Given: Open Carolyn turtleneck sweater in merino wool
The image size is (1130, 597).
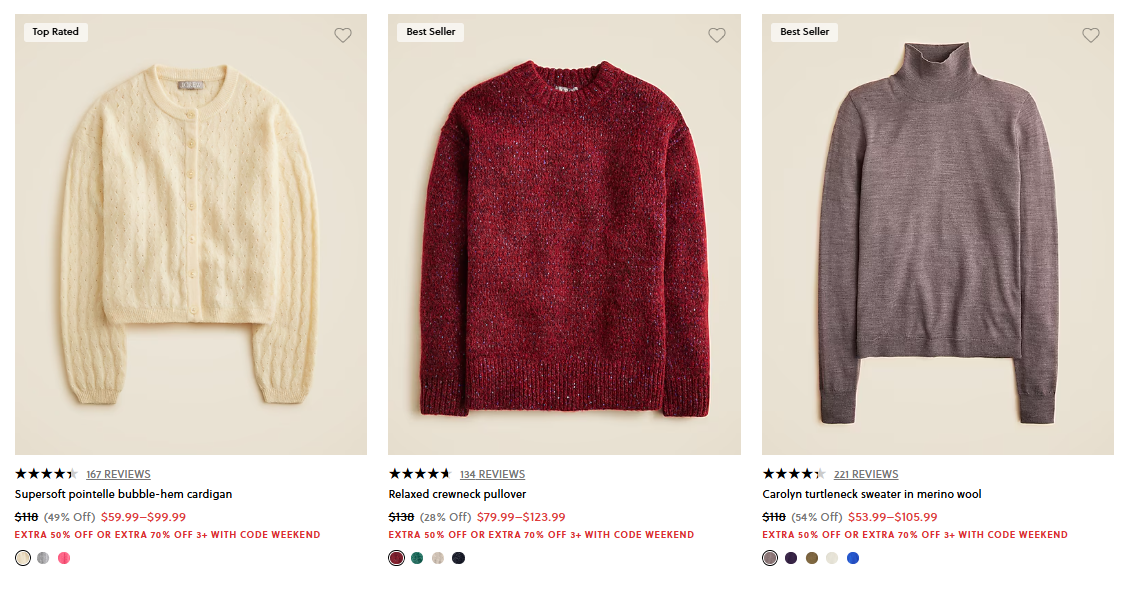Looking at the screenshot, I should pyautogui.click(x=872, y=494).
